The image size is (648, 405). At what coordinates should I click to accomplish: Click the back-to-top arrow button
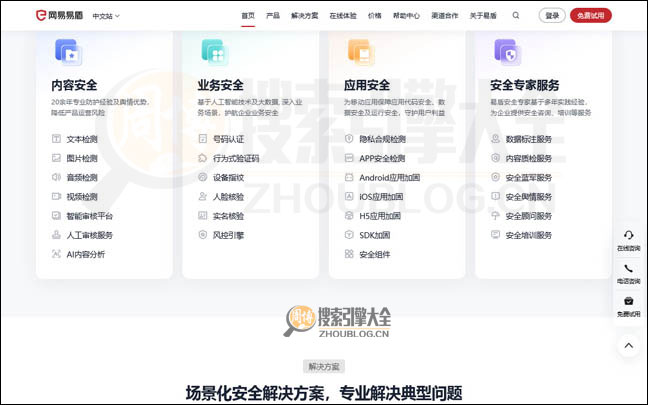[x=629, y=345]
